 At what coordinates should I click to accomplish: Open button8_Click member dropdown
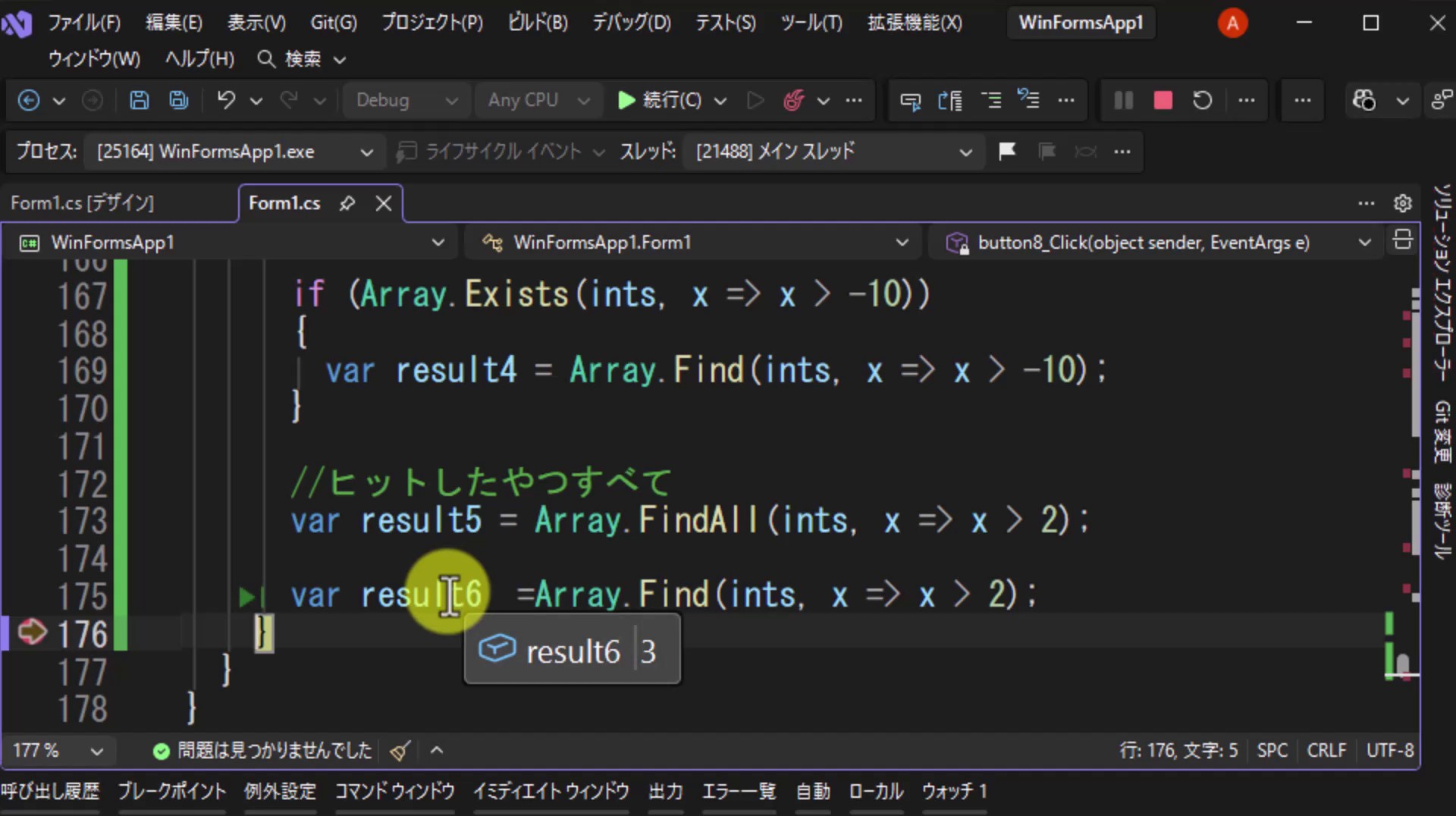click(x=1156, y=243)
